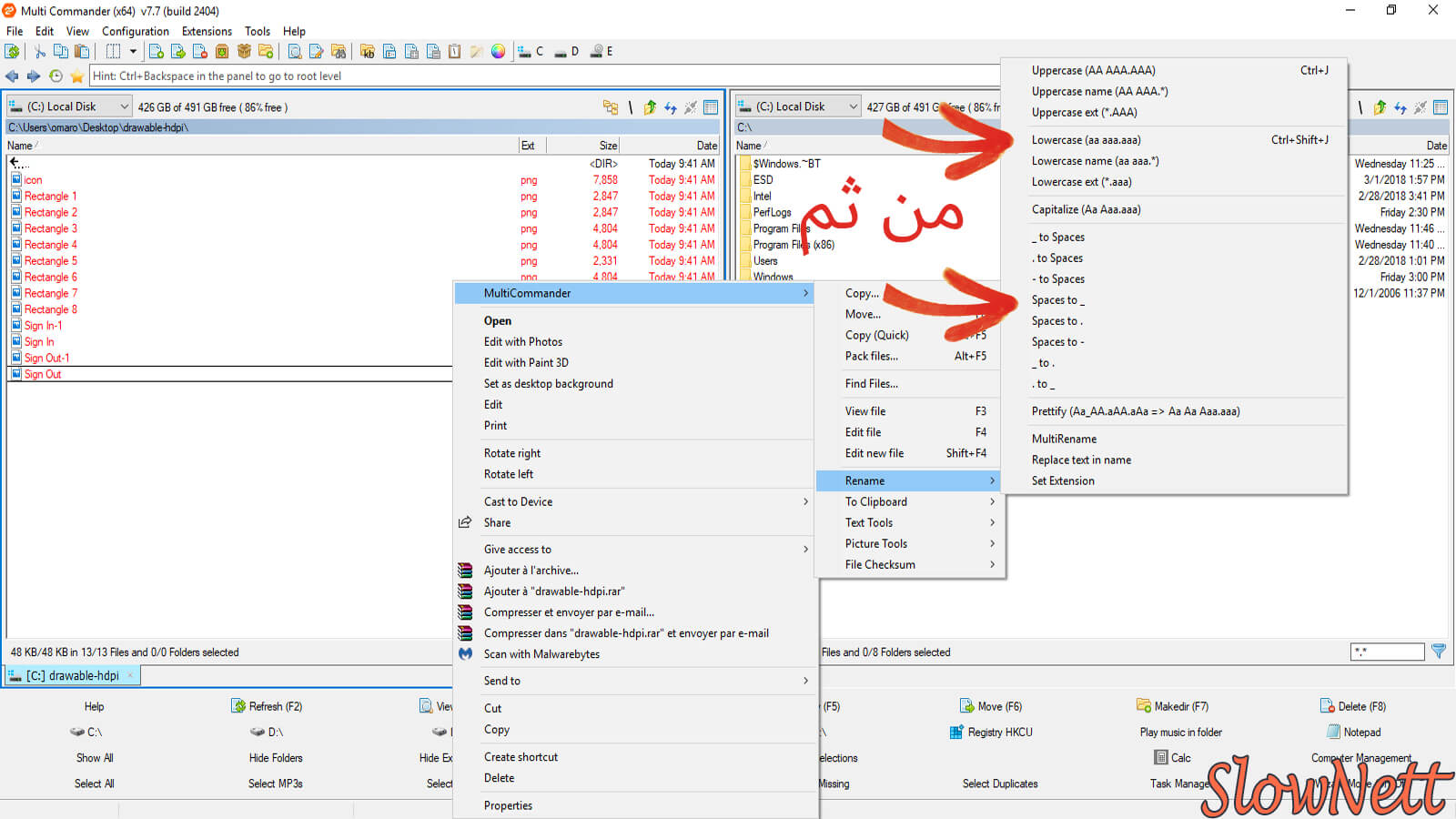
Task: Select the 'Rectangle 5' file row
Action: [363, 261]
